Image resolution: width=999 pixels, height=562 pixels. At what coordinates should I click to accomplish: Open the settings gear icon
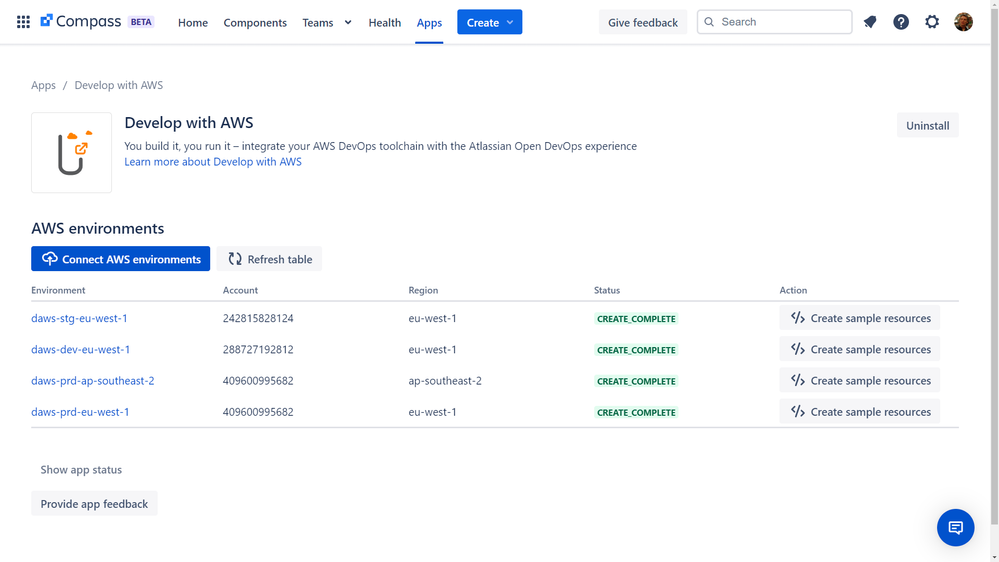(932, 22)
